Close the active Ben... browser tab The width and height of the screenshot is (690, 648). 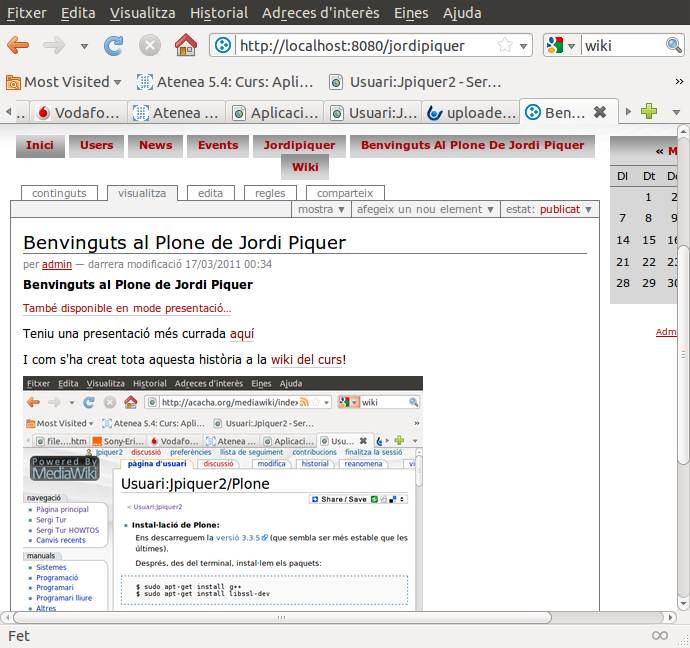coord(600,112)
